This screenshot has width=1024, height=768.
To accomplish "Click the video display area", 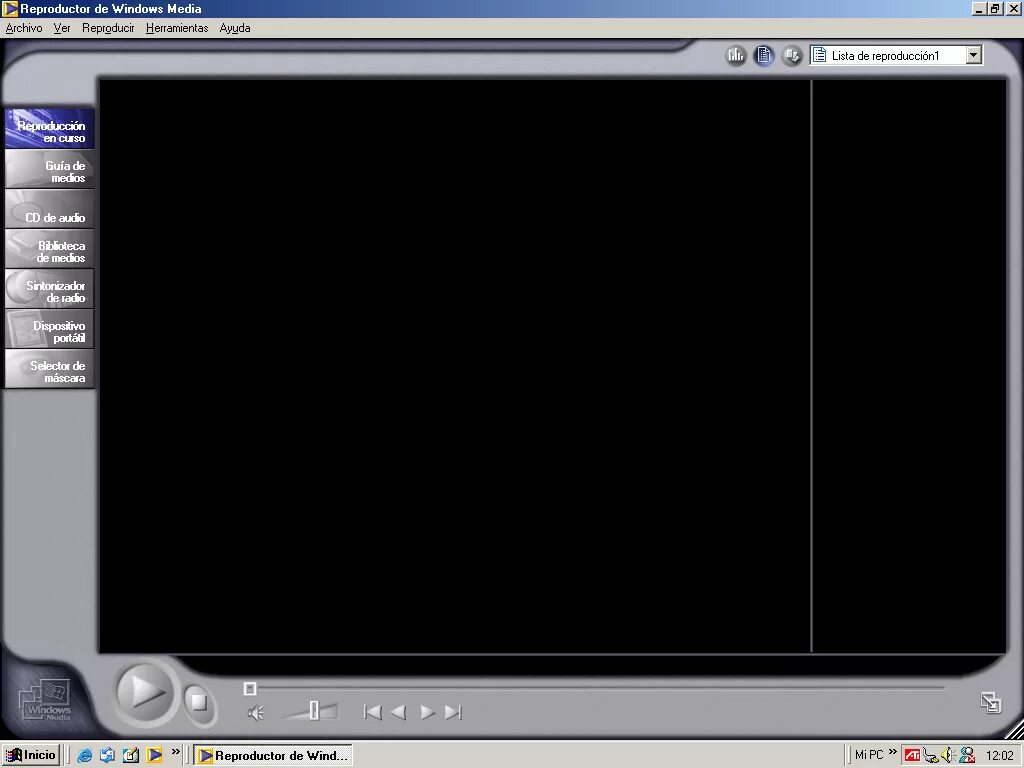I will pos(455,366).
